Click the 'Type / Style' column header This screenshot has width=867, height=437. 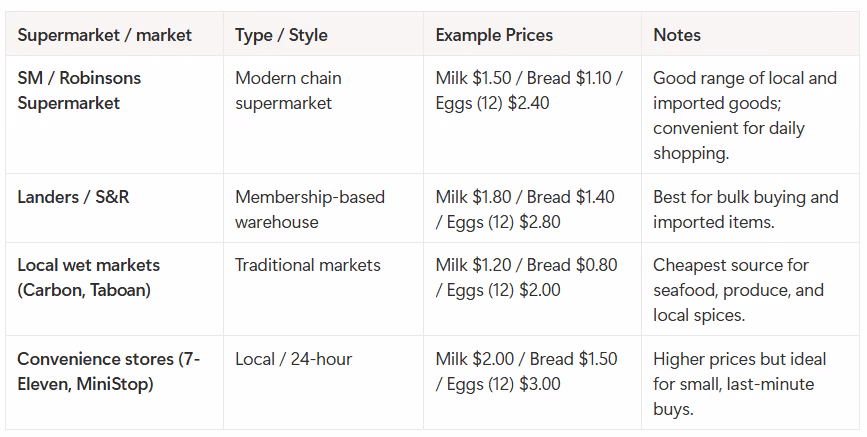tap(281, 35)
